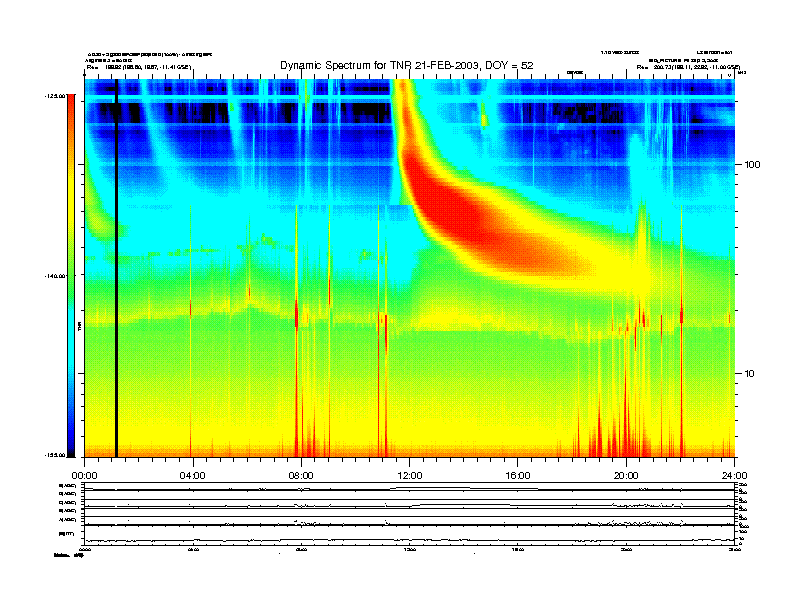Click the "100" frequency axis label
Viewport: 792px width, 612px height.
pyautogui.click(x=753, y=165)
